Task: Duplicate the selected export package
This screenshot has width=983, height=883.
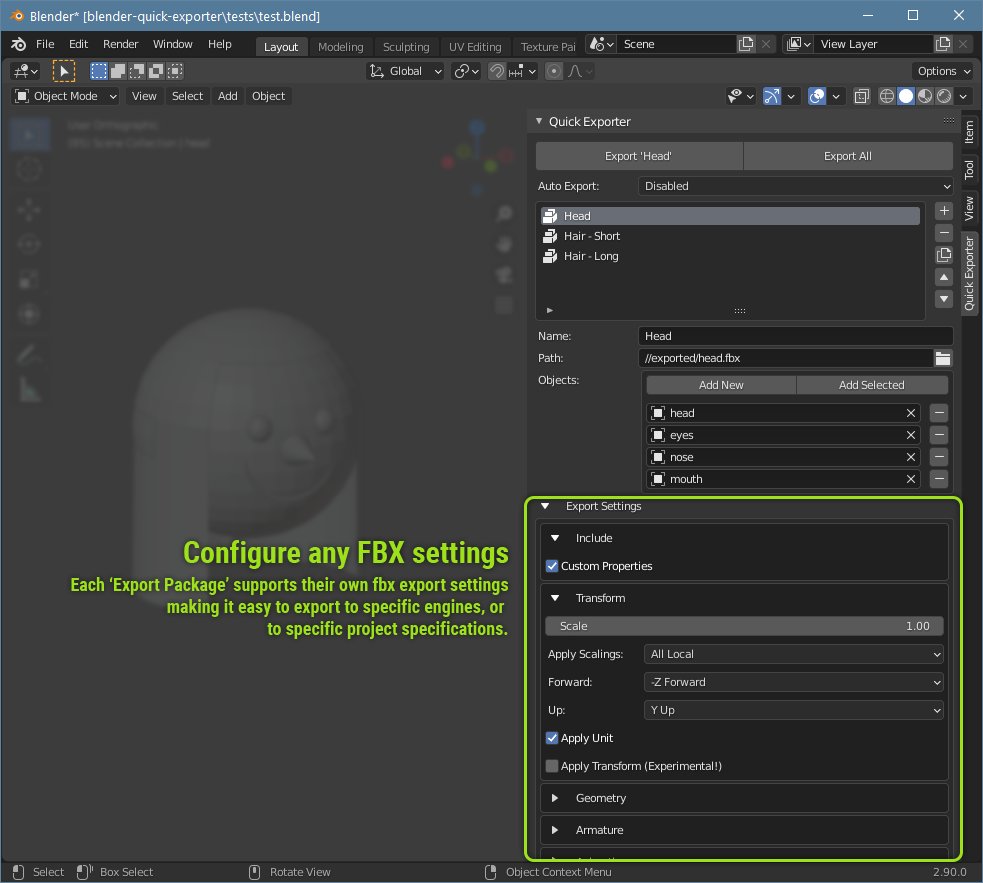Action: click(x=944, y=255)
